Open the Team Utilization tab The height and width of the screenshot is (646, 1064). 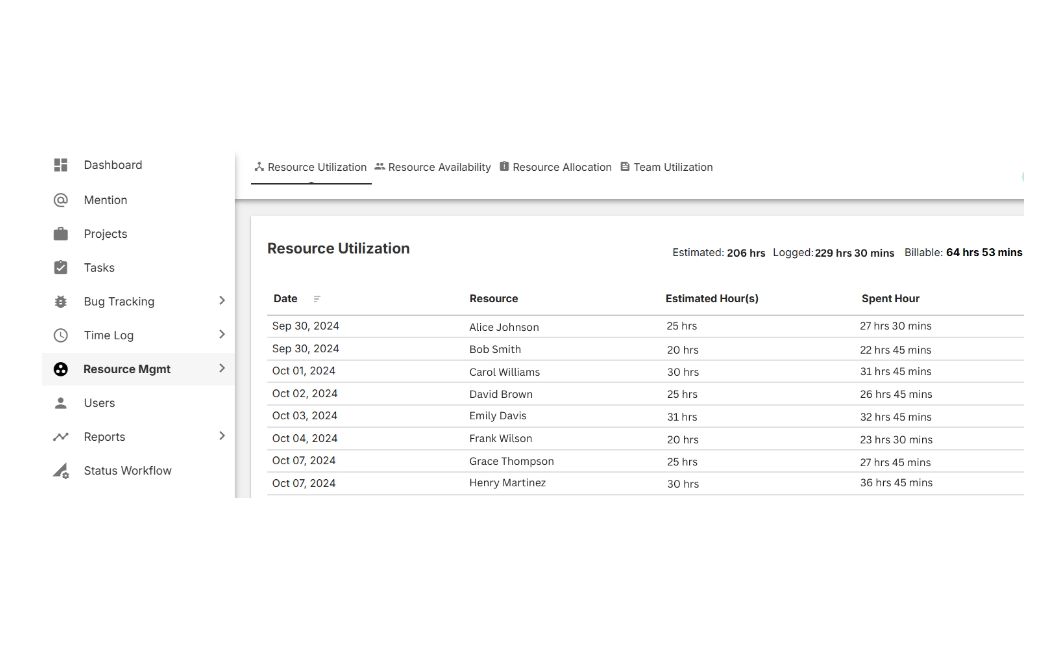(666, 167)
